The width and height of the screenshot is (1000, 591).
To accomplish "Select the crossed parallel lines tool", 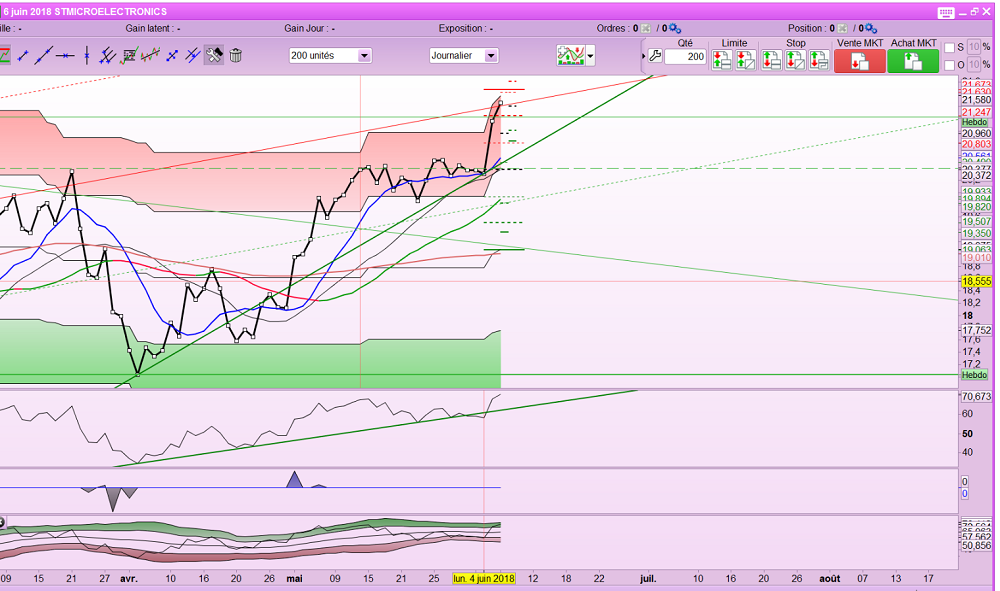I will click(193, 55).
